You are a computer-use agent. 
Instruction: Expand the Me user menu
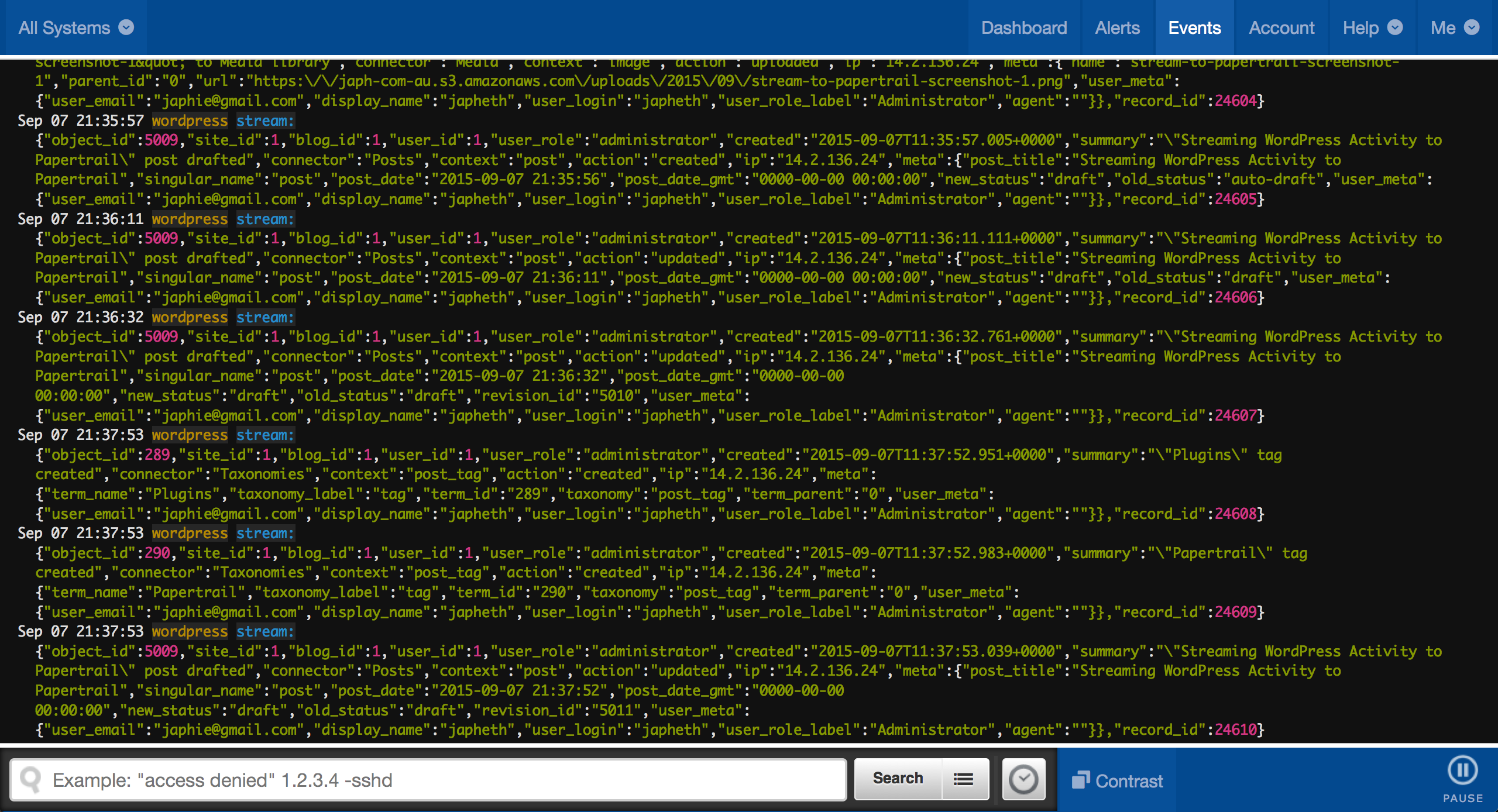click(1455, 27)
